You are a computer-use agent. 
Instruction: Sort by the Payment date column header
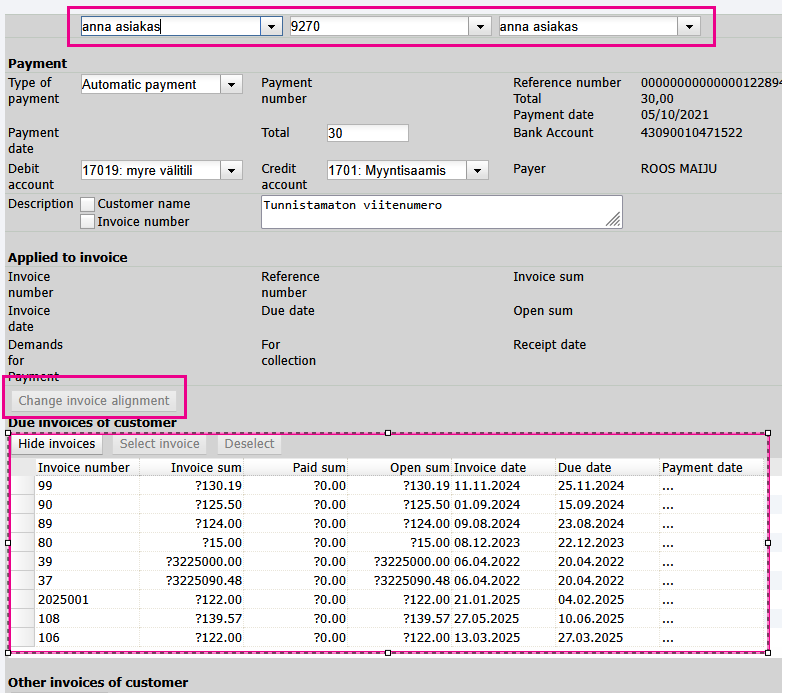point(711,468)
